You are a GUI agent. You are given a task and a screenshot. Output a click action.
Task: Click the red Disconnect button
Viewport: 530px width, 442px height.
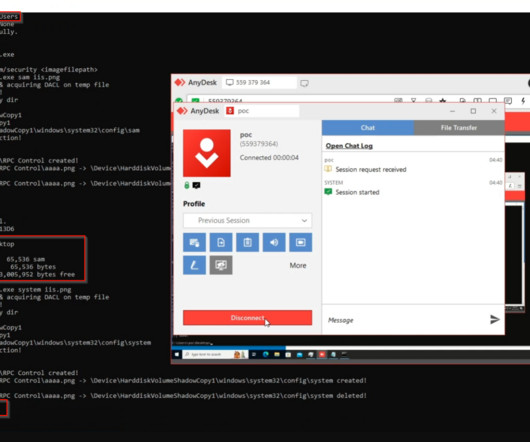[247, 318]
